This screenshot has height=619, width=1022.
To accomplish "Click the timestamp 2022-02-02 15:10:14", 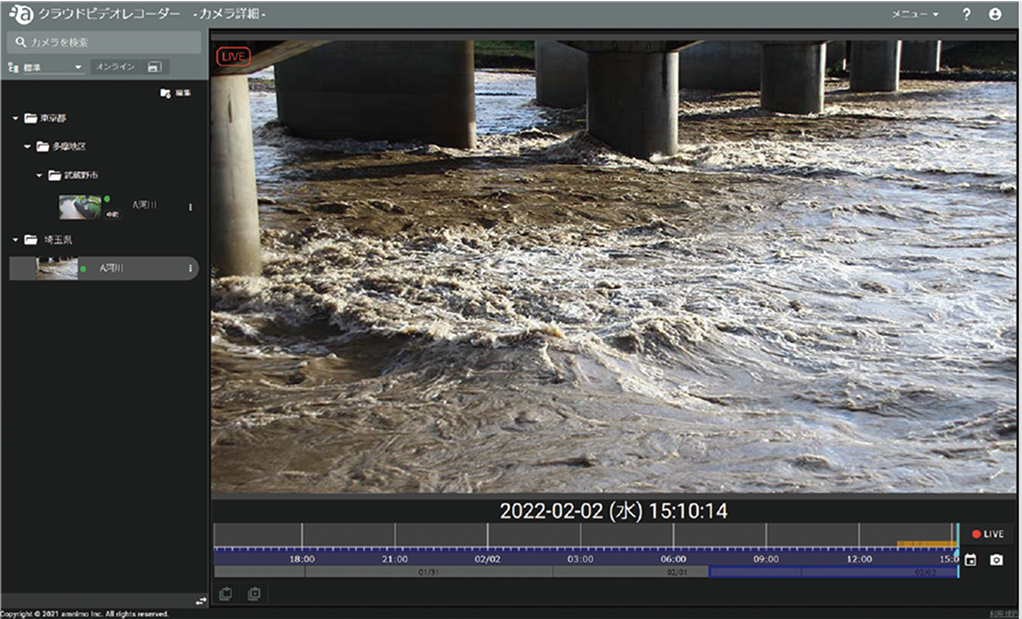I will [613, 511].
